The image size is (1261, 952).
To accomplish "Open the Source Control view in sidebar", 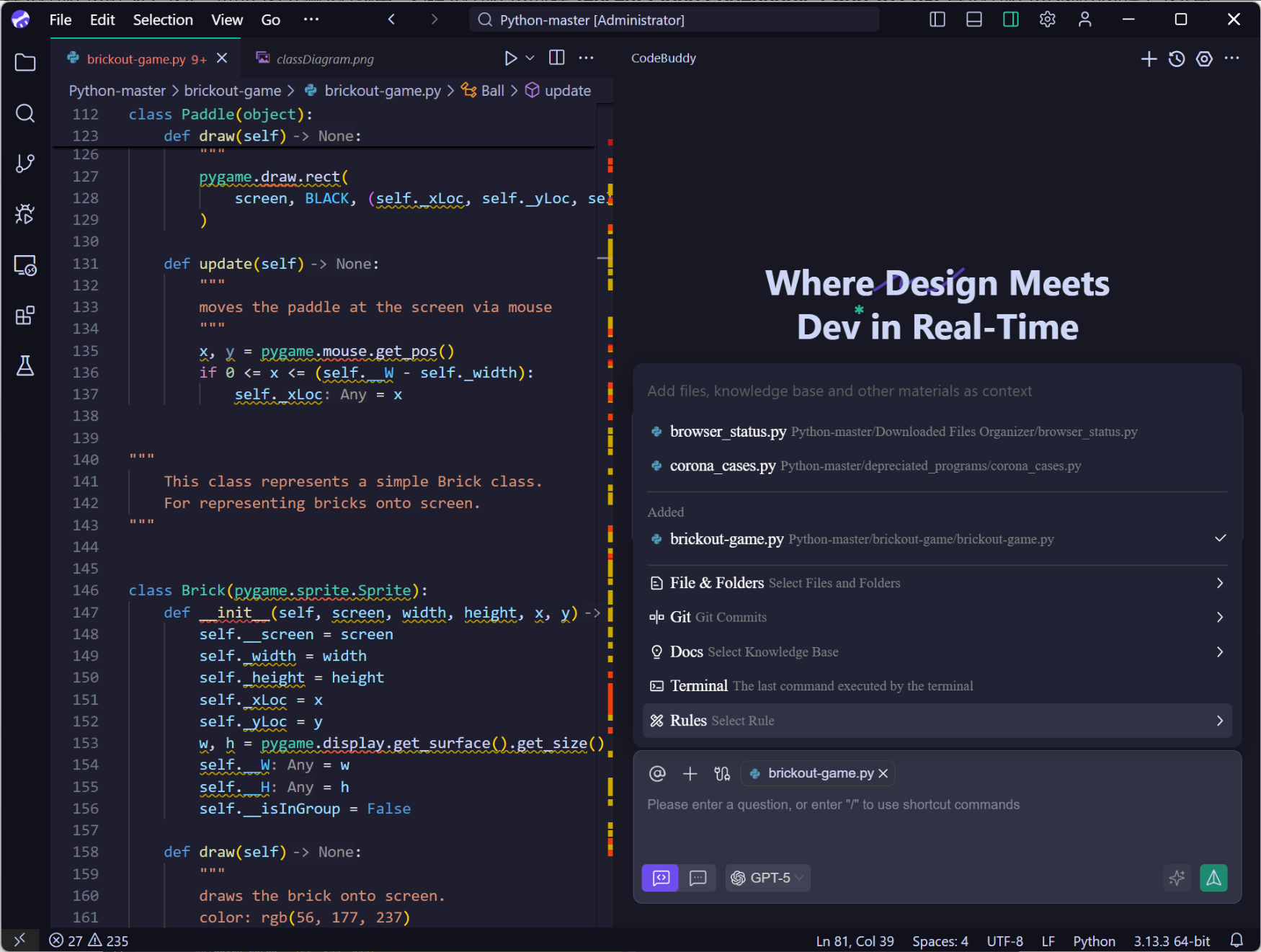I will click(x=25, y=164).
